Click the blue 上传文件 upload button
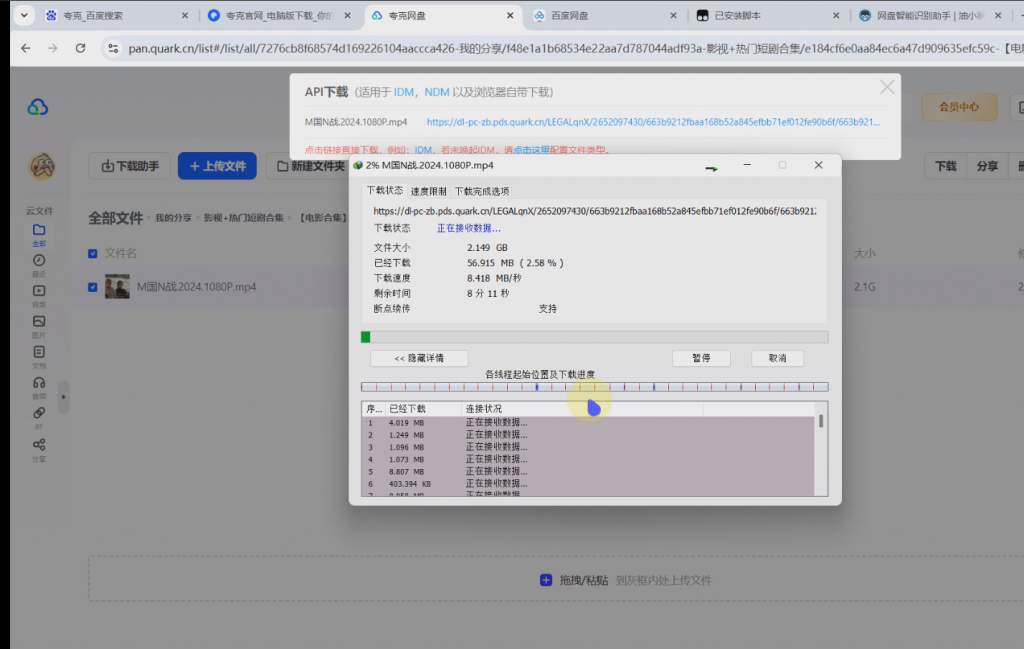Image resolution: width=1024 pixels, height=649 pixels. coord(217,166)
